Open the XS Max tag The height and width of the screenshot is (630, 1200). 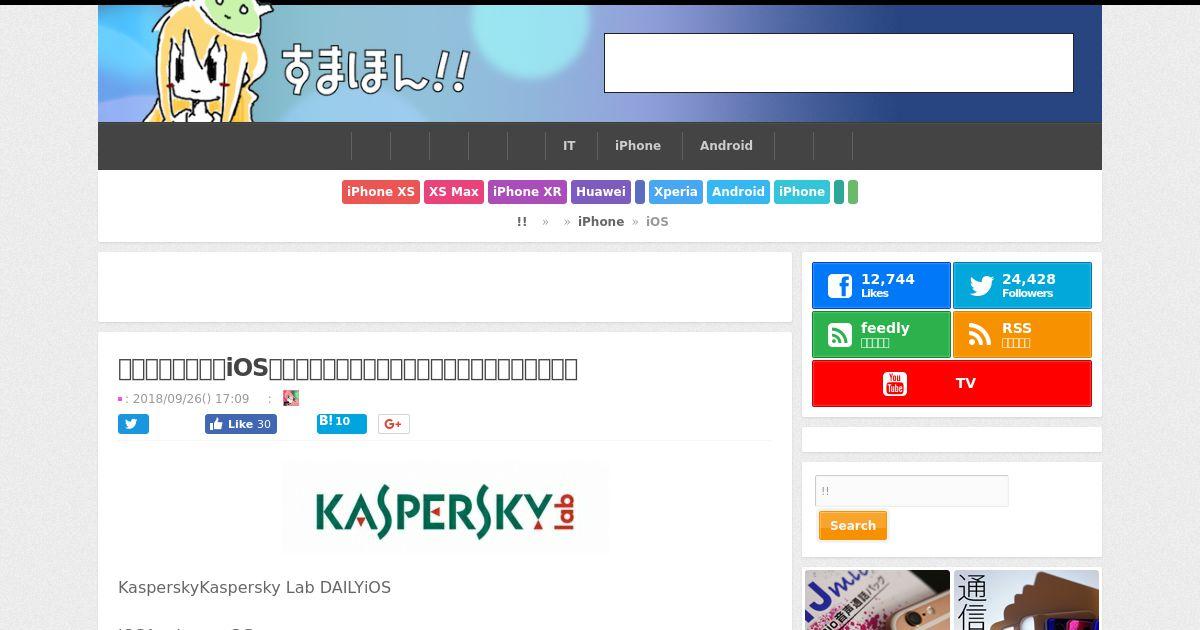pos(454,192)
